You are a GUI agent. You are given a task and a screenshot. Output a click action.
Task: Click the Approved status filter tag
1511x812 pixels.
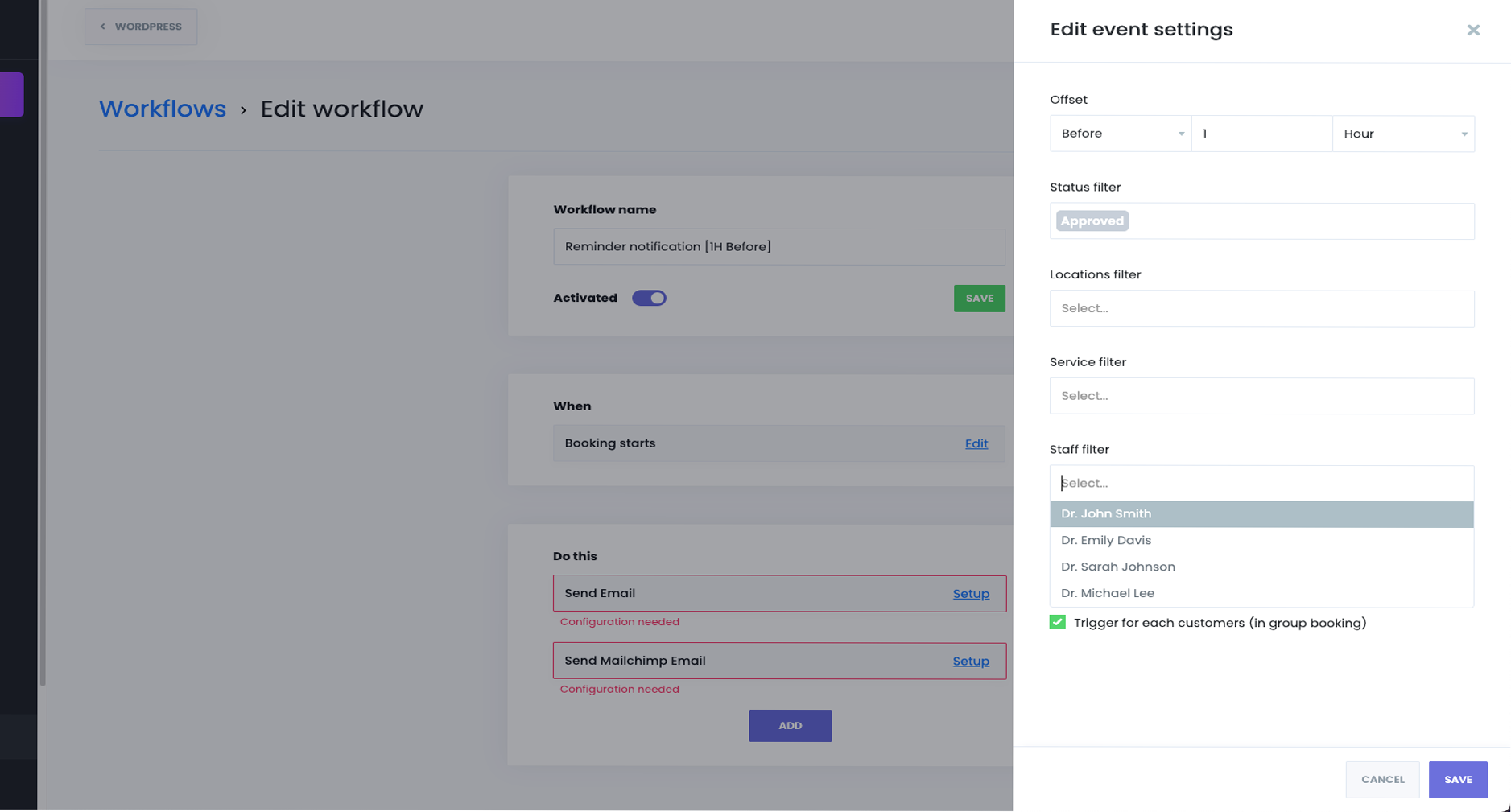click(1092, 221)
